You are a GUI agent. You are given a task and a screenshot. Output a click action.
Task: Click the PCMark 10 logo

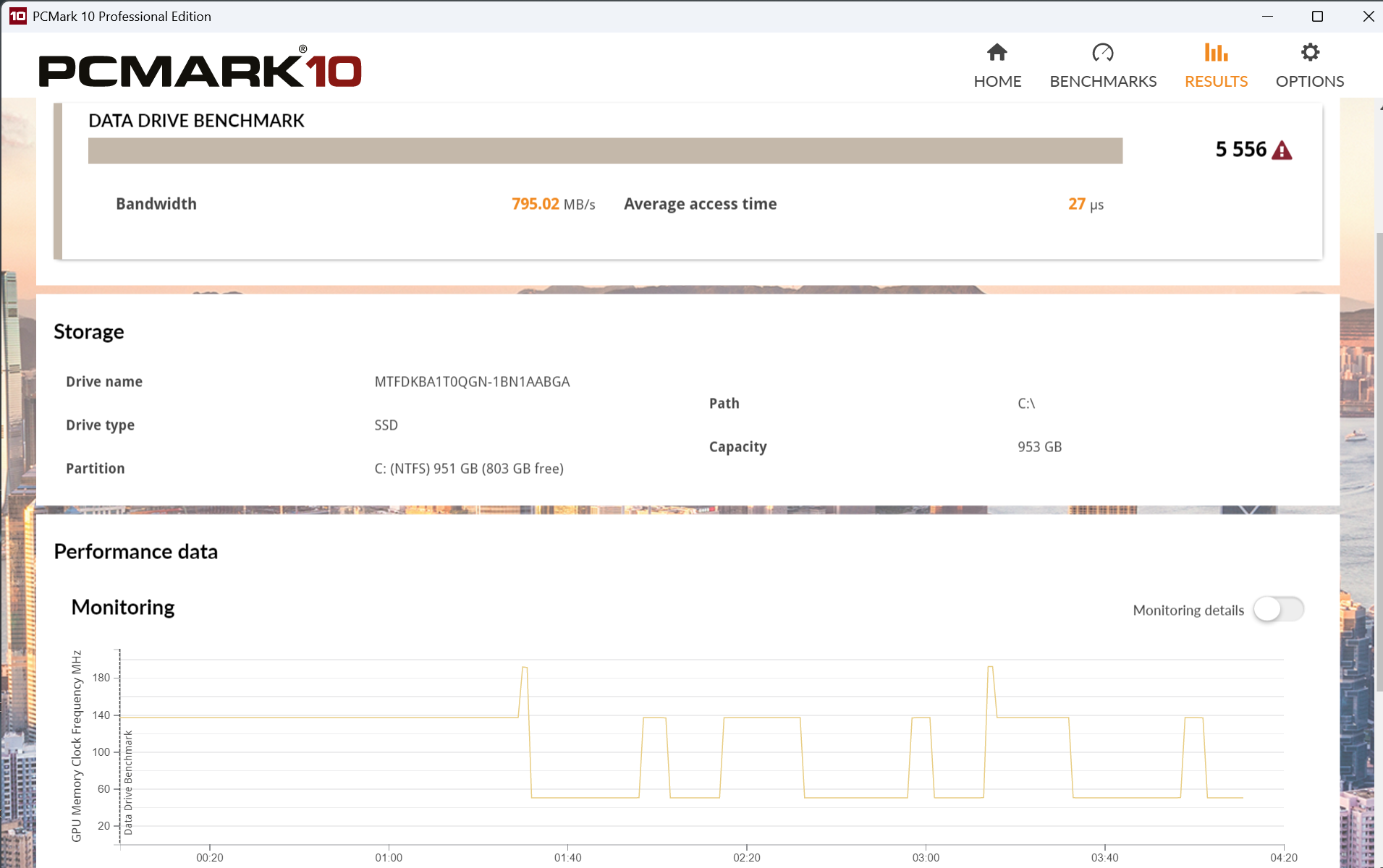(200, 67)
